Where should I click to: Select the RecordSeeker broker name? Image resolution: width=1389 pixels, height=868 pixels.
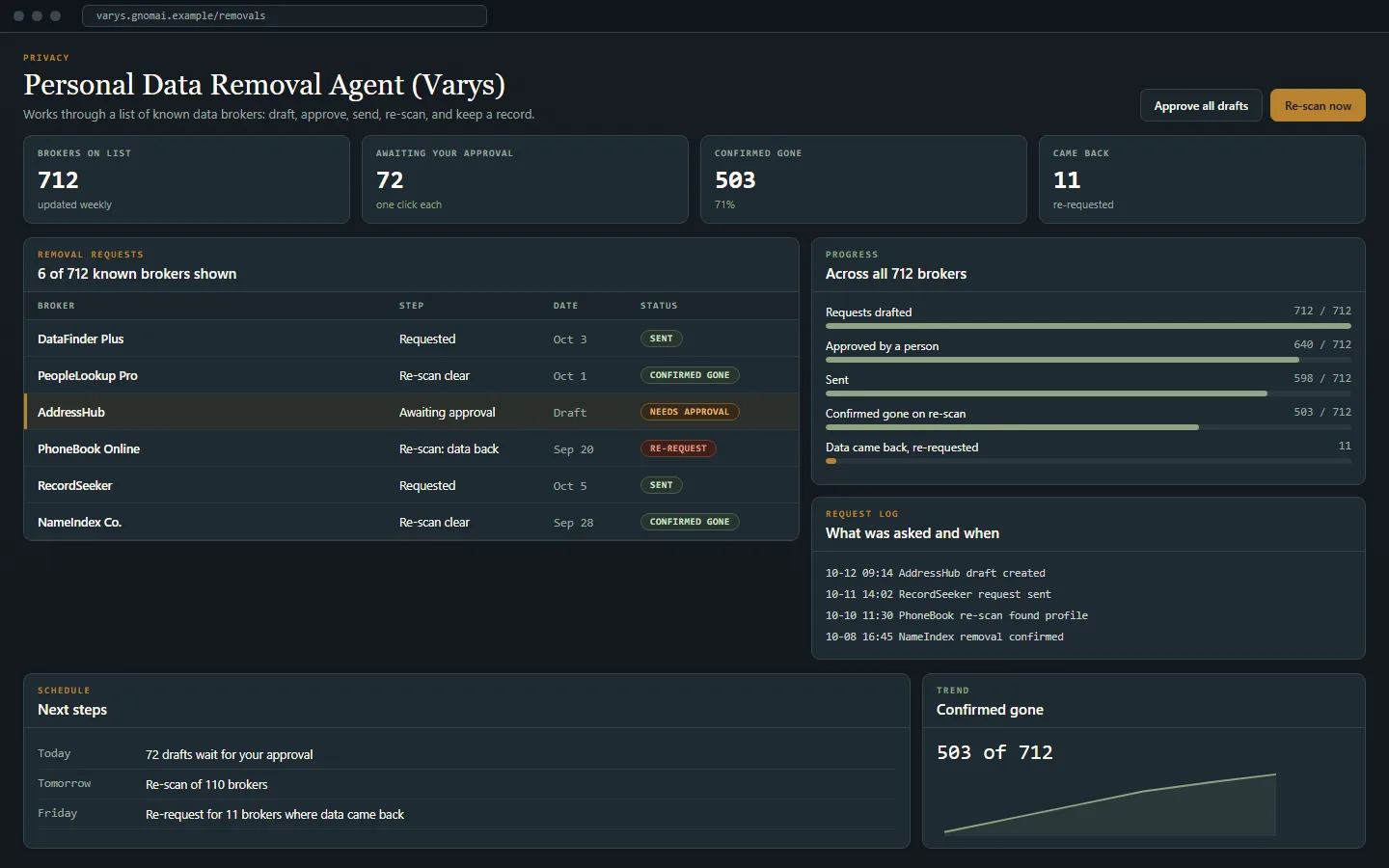pyautogui.click(x=75, y=485)
